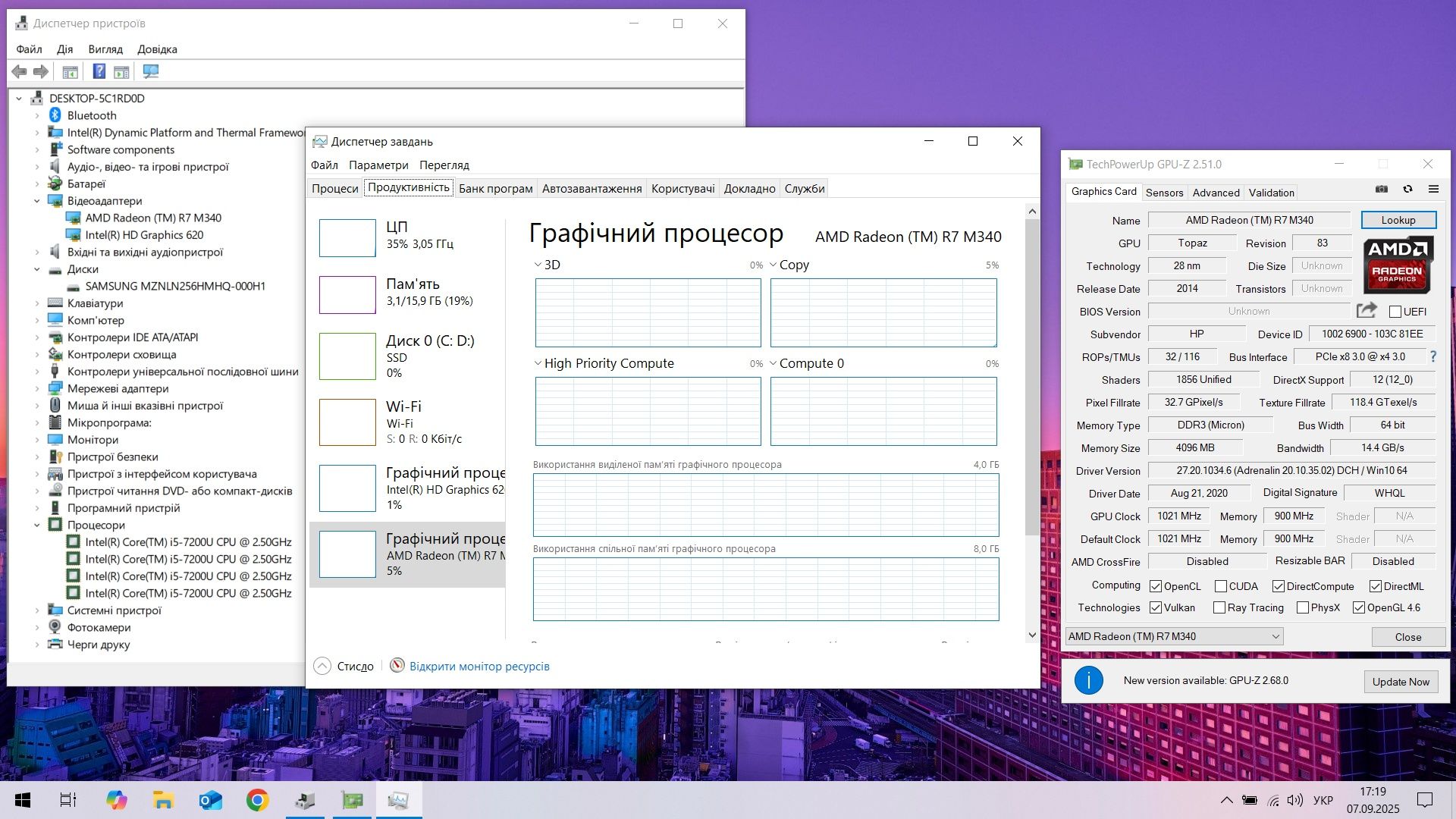The image size is (1456, 819).
Task: Open File Explorer from the taskbar
Action: (163, 800)
